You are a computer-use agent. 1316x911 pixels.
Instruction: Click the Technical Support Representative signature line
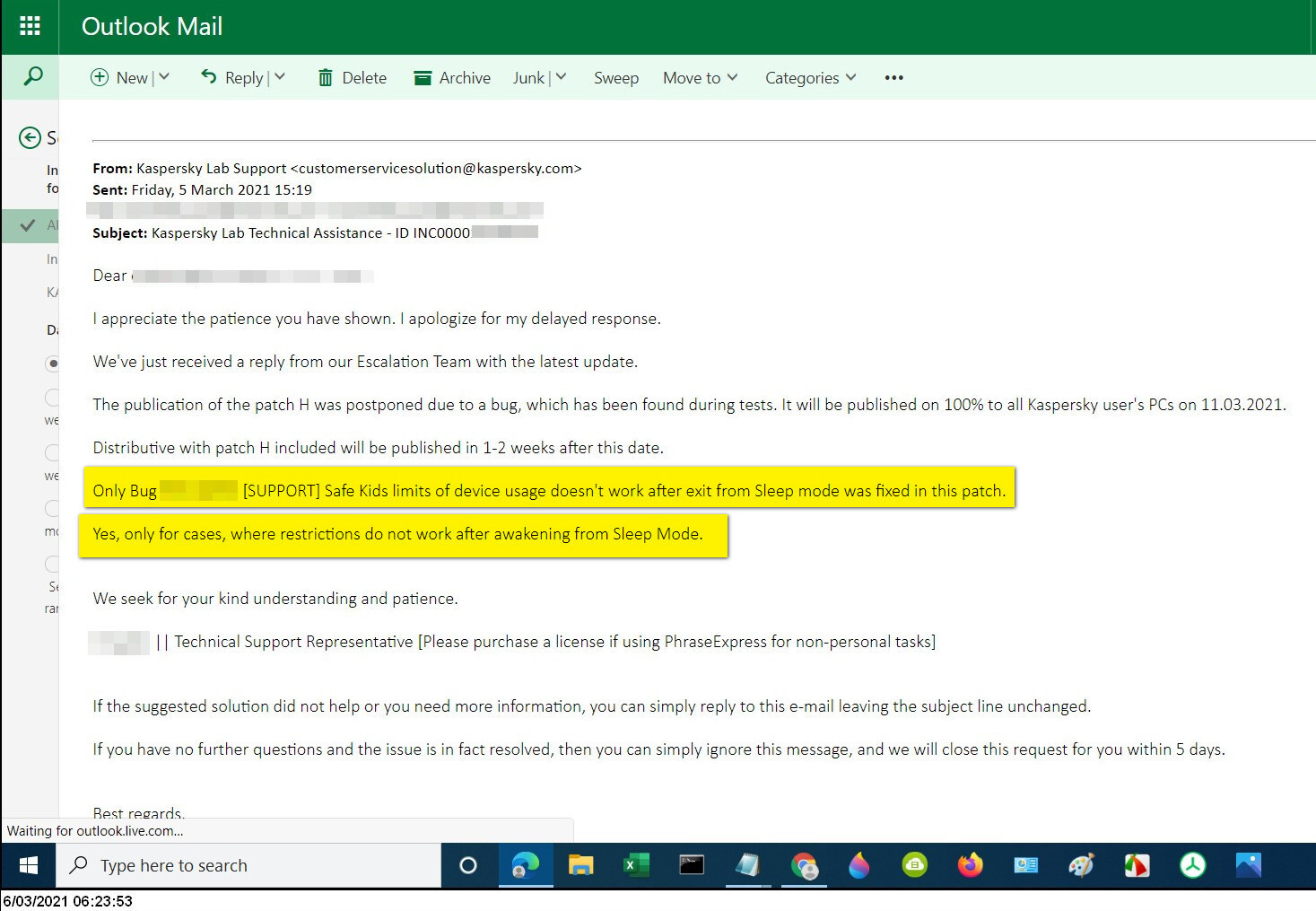(x=545, y=642)
